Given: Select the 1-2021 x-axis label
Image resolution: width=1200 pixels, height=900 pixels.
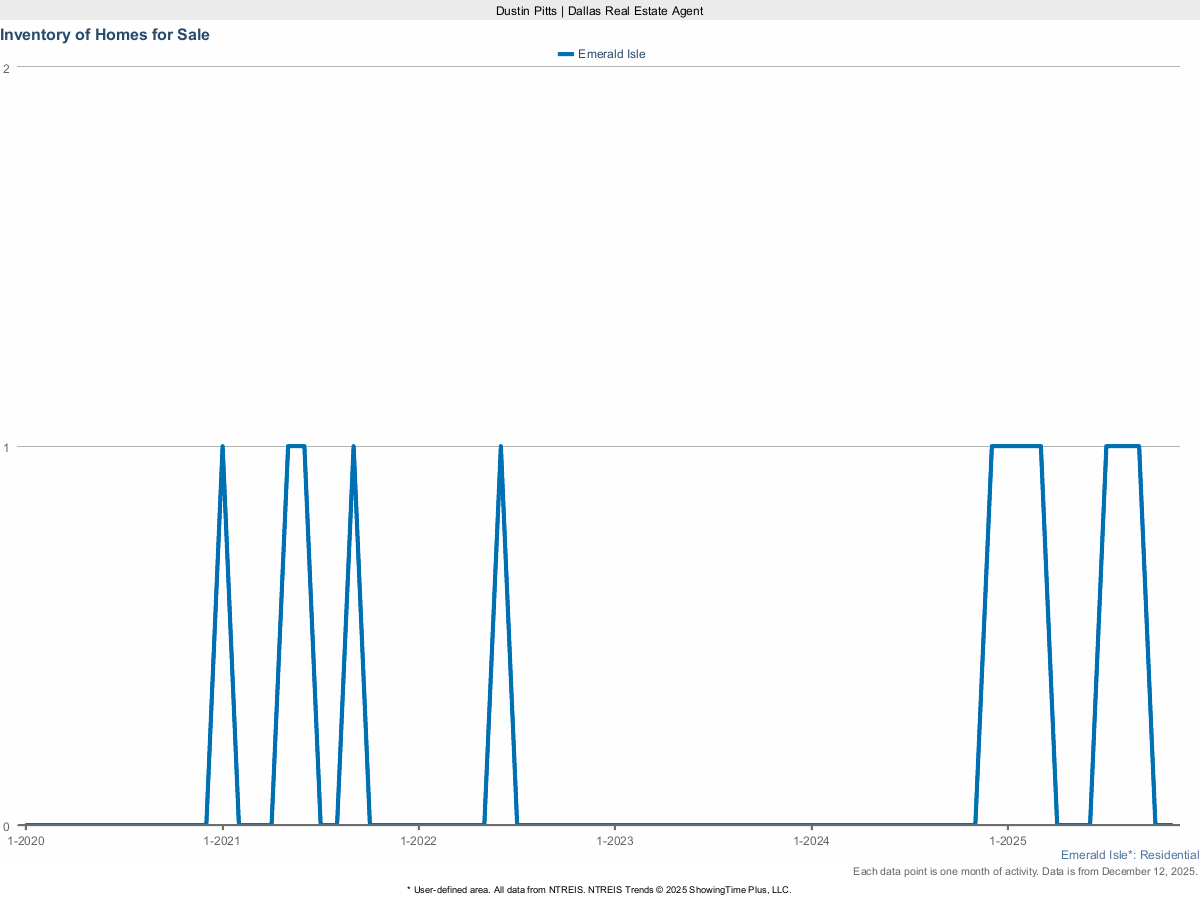Looking at the screenshot, I should pos(222,841).
